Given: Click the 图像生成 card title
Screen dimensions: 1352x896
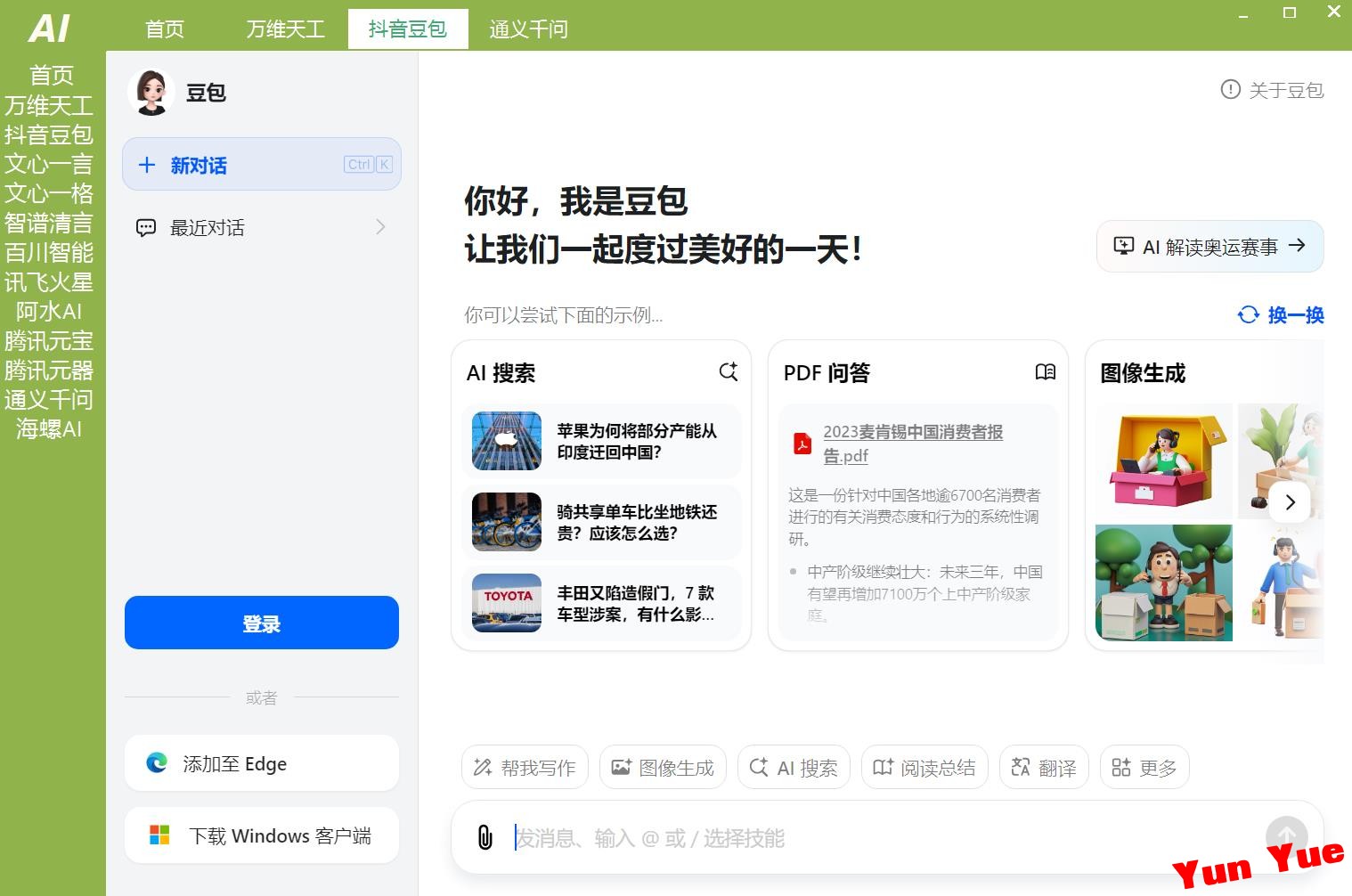Looking at the screenshot, I should point(1143,372).
